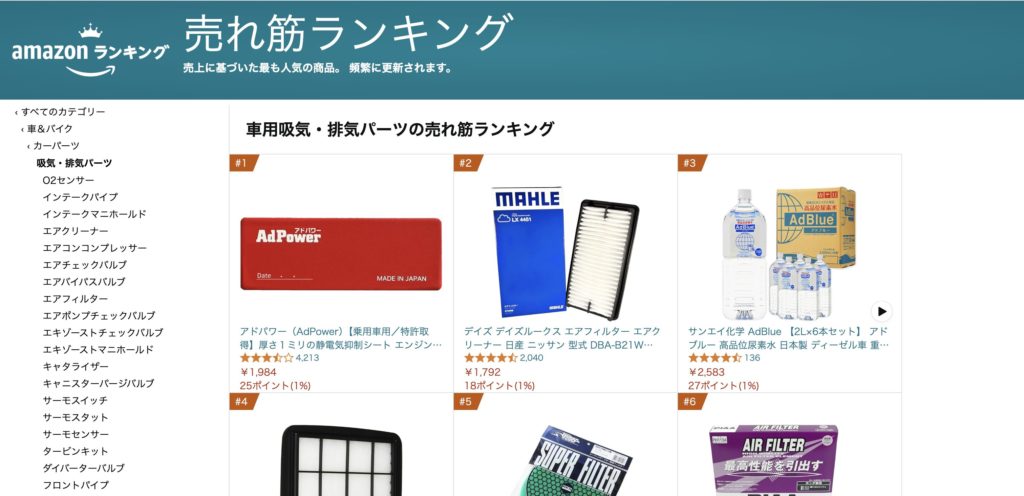Go up to カーパーツ category

[x=53, y=146]
